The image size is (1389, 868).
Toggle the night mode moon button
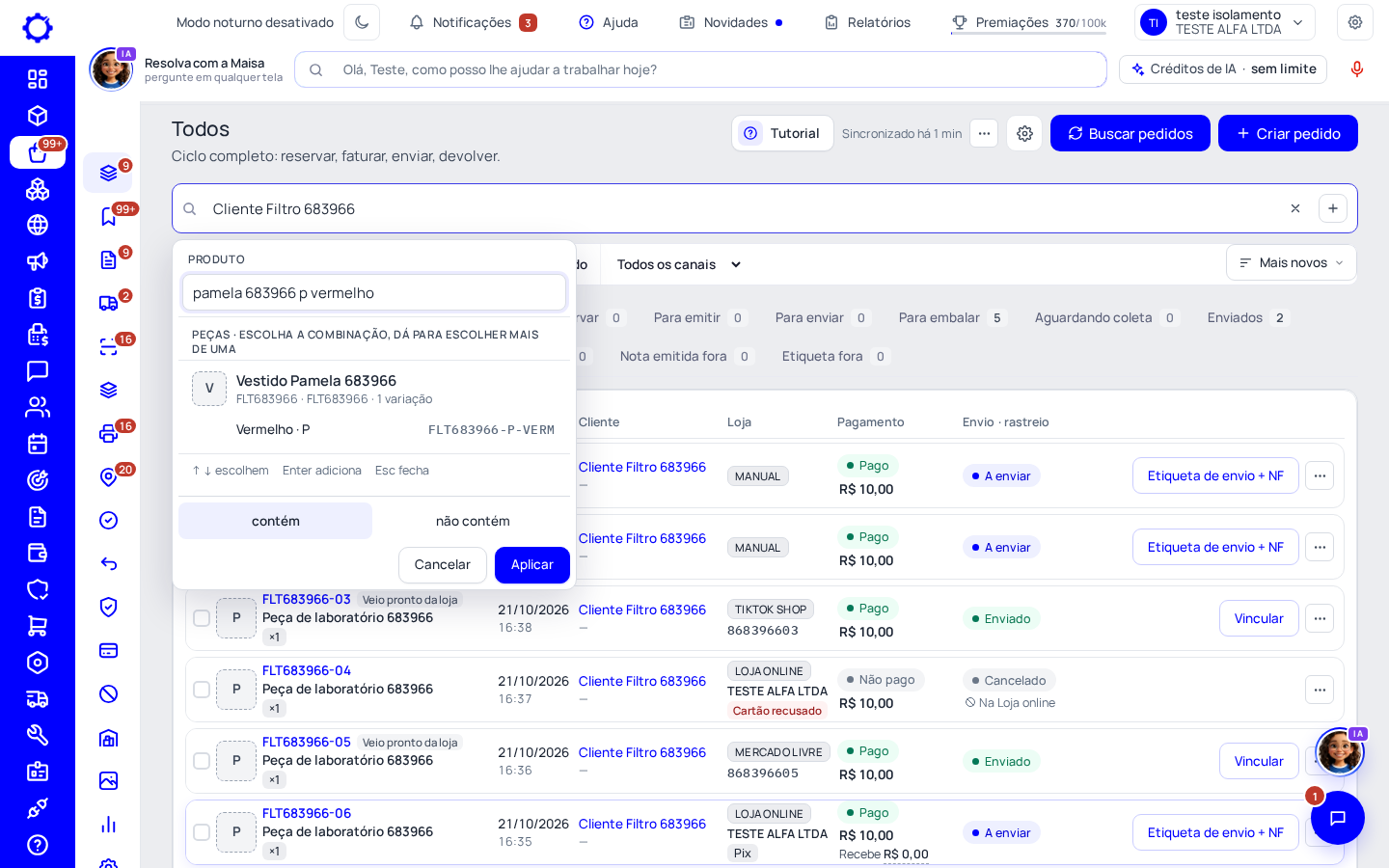(x=362, y=22)
